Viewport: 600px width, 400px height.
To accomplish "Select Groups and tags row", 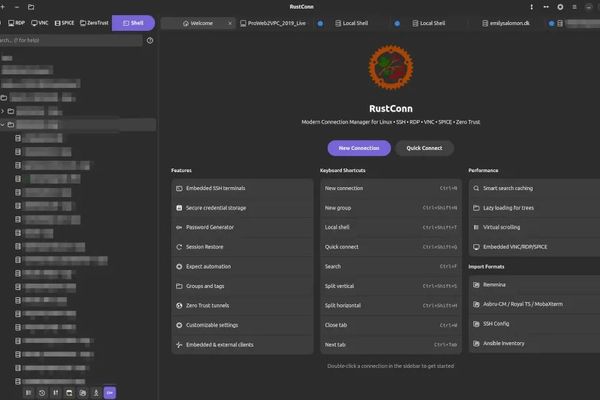I will (243, 286).
